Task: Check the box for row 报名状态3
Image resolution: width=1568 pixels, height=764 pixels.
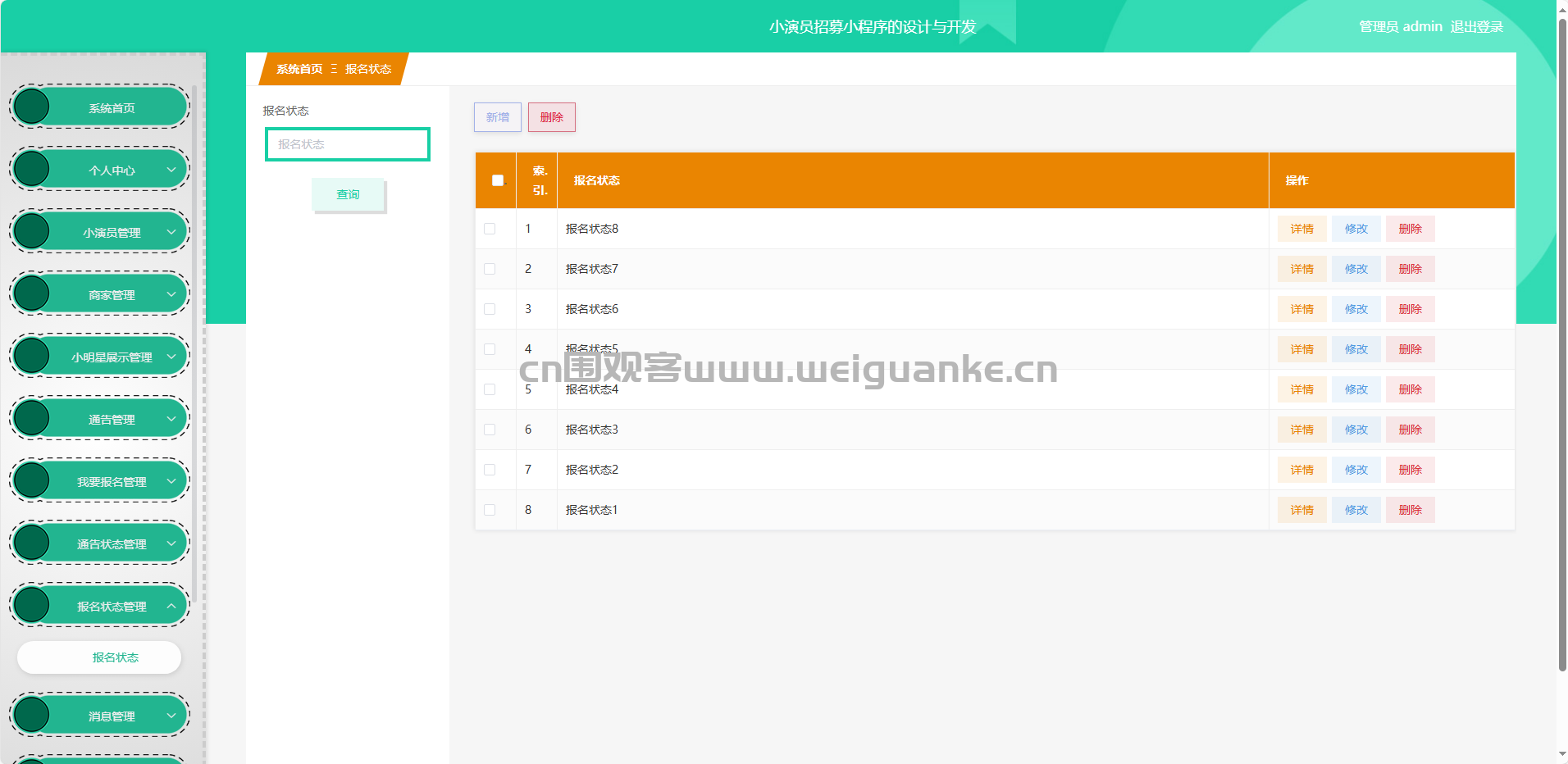Action: (x=490, y=430)
